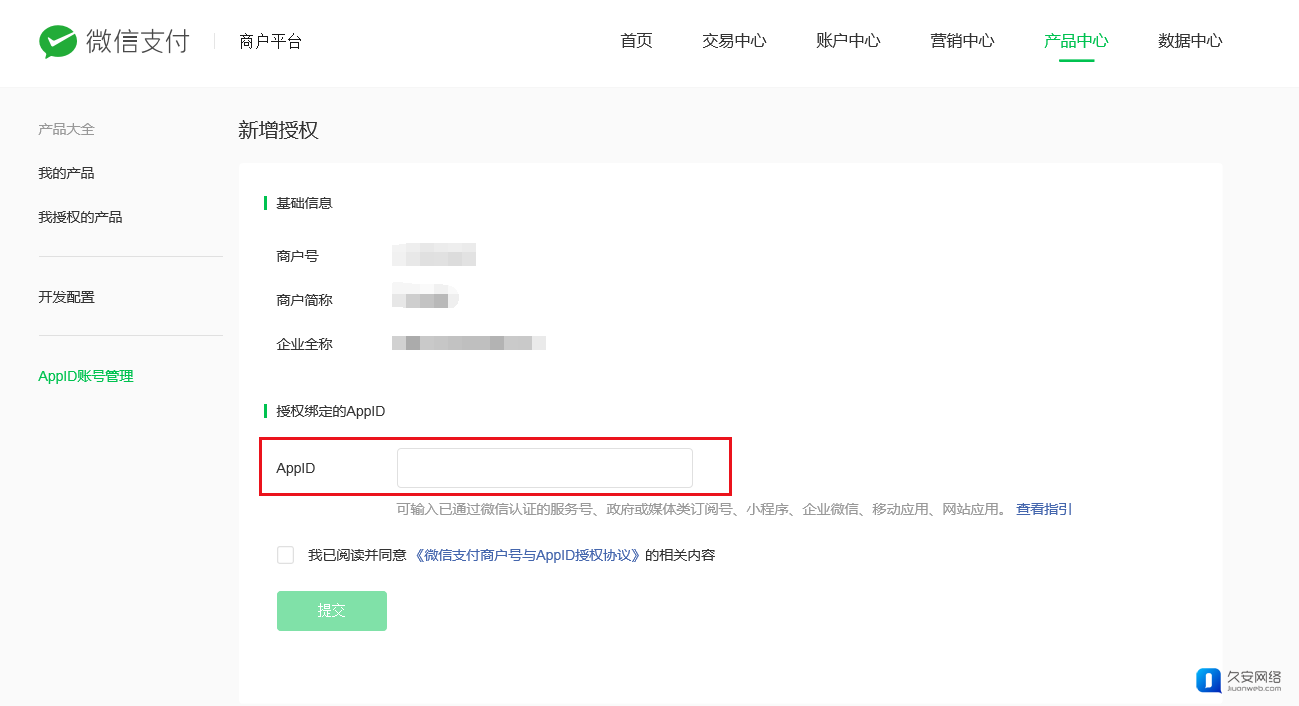Open 开发配置 from the left menu

[x=66, y=297]
